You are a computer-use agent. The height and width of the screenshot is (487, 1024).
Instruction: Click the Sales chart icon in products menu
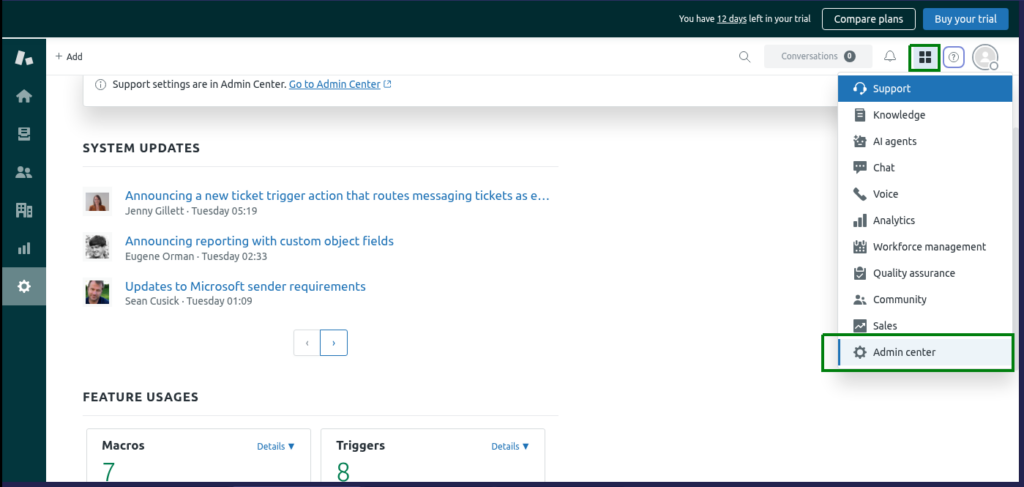860,326
